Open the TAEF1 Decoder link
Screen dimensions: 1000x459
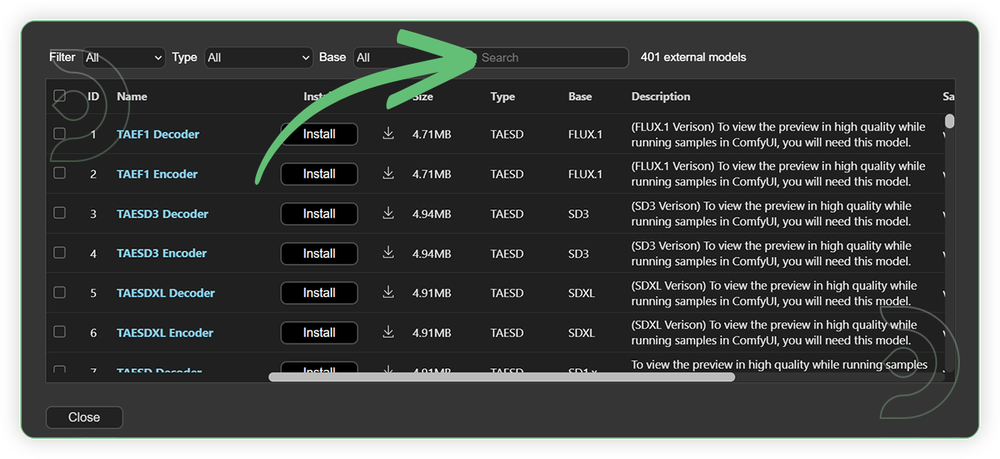pos(158,135)
